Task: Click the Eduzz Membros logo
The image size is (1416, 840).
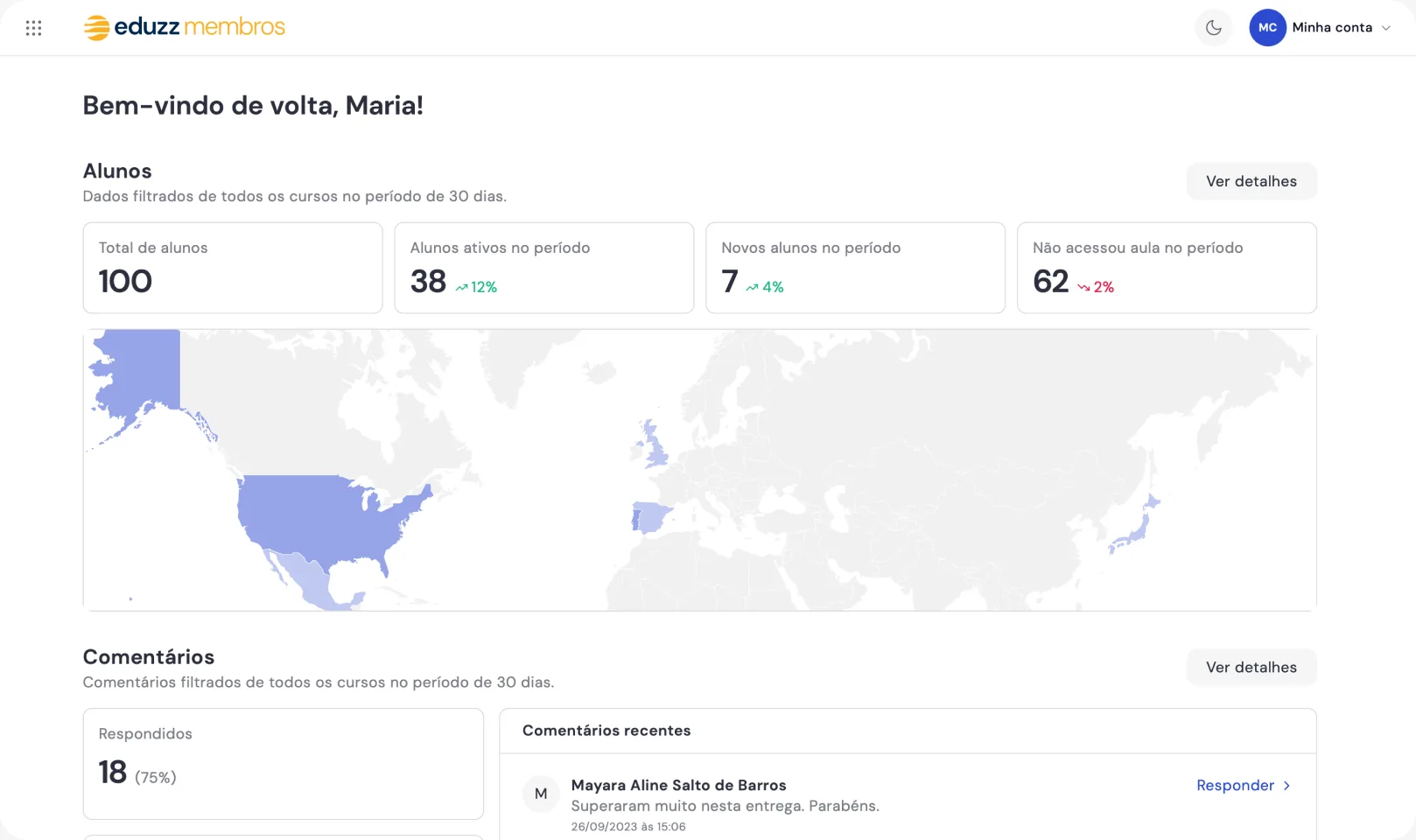Action: click(x=185, y=27)
